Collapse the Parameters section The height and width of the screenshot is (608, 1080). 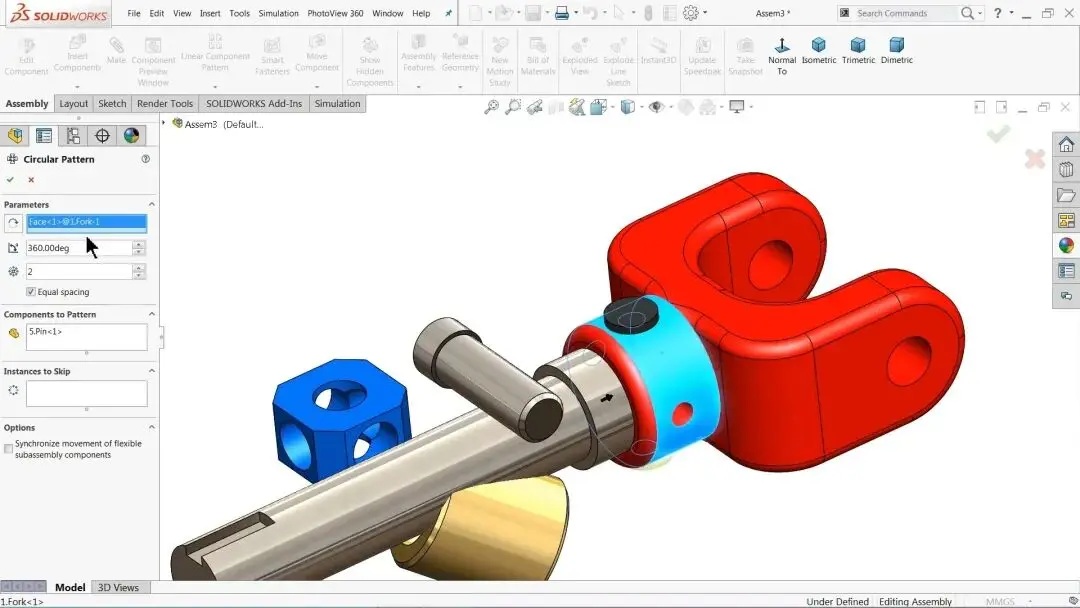(x=152, y=205)
